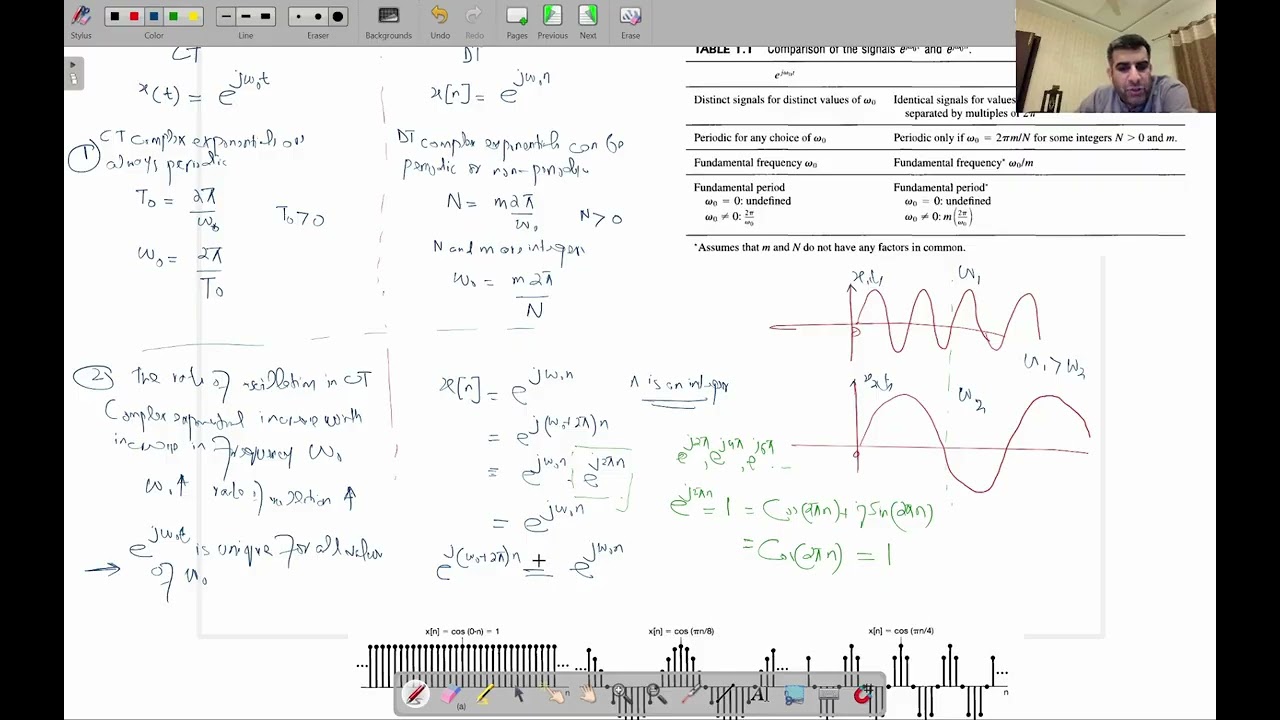Pick the black pen color
The width and height of the screenshot is (1280, 720).
(114, 16)
